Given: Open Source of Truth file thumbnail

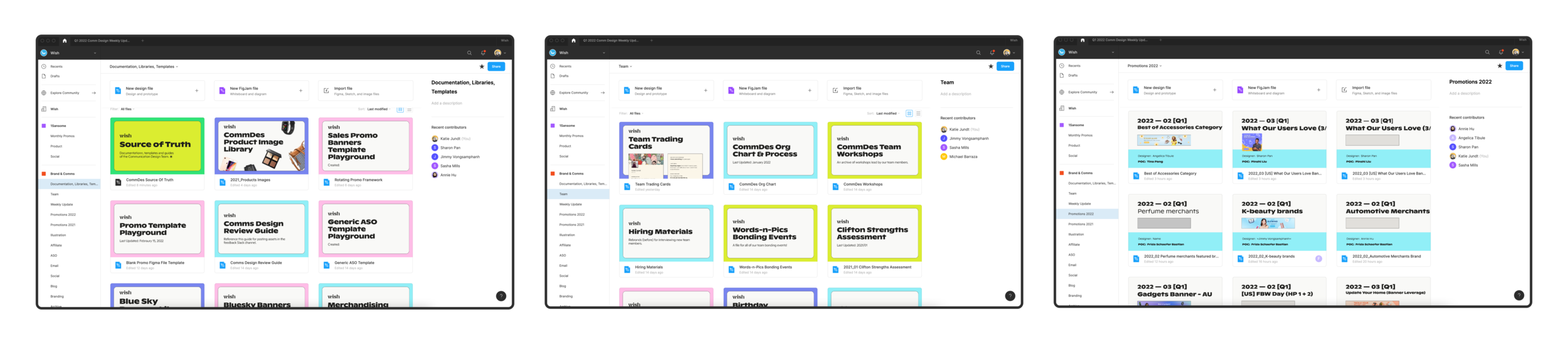Looking at the screenshot, I should (157, 146).
